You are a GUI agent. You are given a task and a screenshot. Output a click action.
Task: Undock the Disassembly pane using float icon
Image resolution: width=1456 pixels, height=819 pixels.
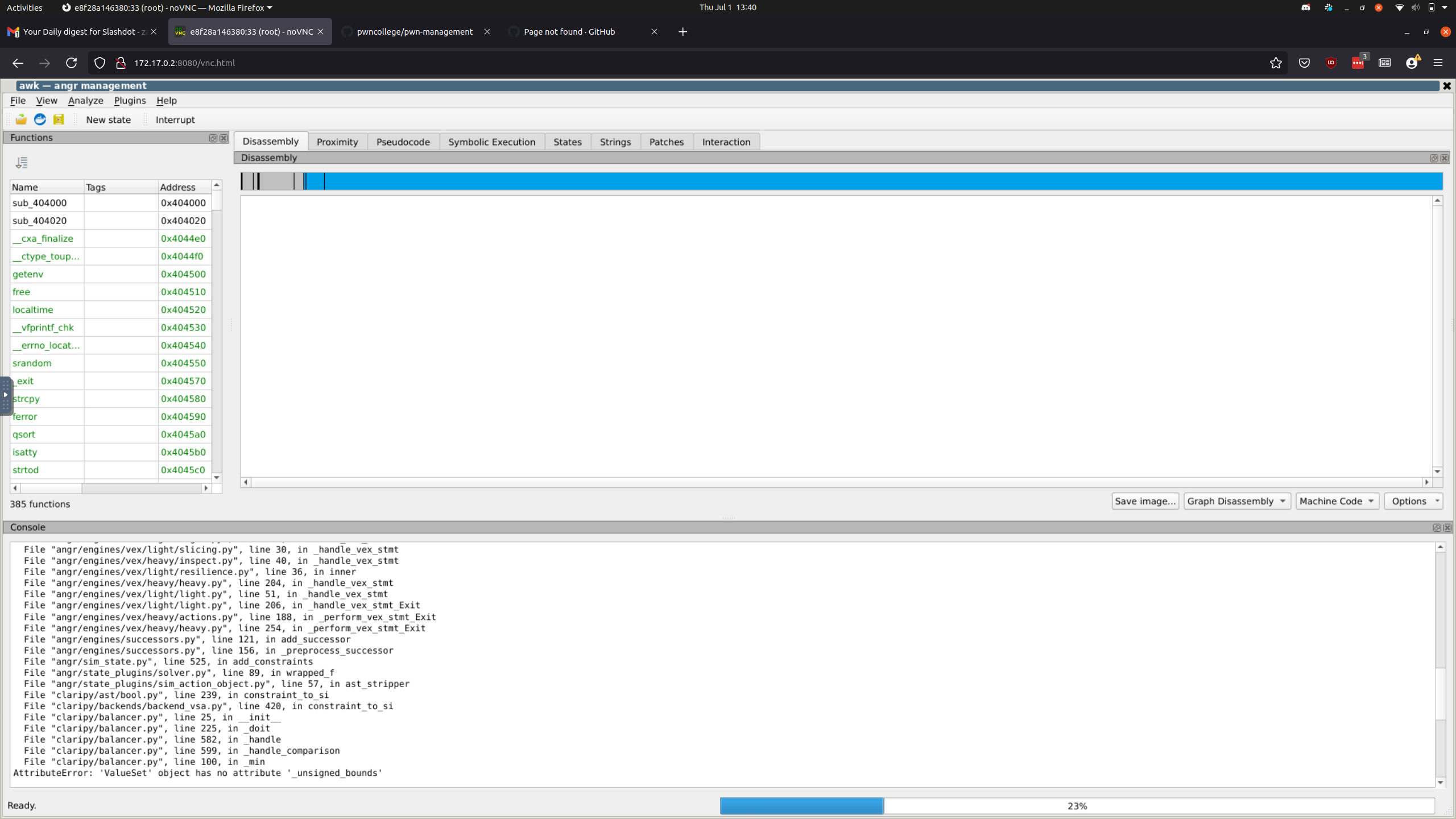click(x=1434, y=158)
